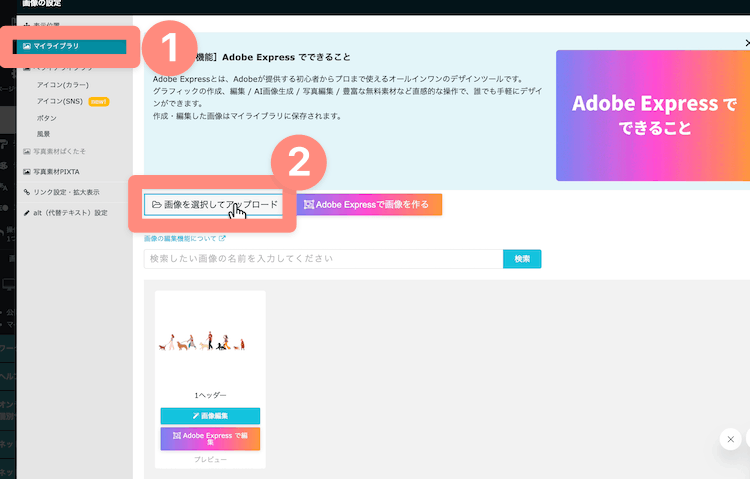Select アイコン(SNS) category
Viewport: 750px width, 479px height.
pyautogui.click(x=60, y=101)
